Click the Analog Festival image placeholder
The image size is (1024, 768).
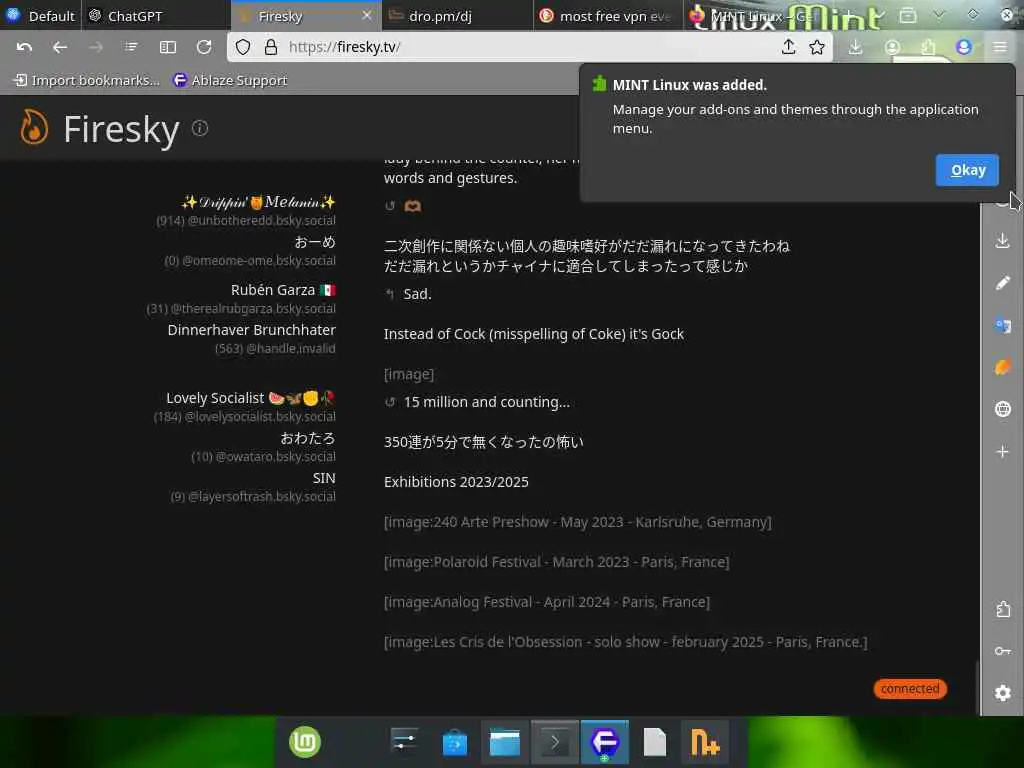coord(547,602)
